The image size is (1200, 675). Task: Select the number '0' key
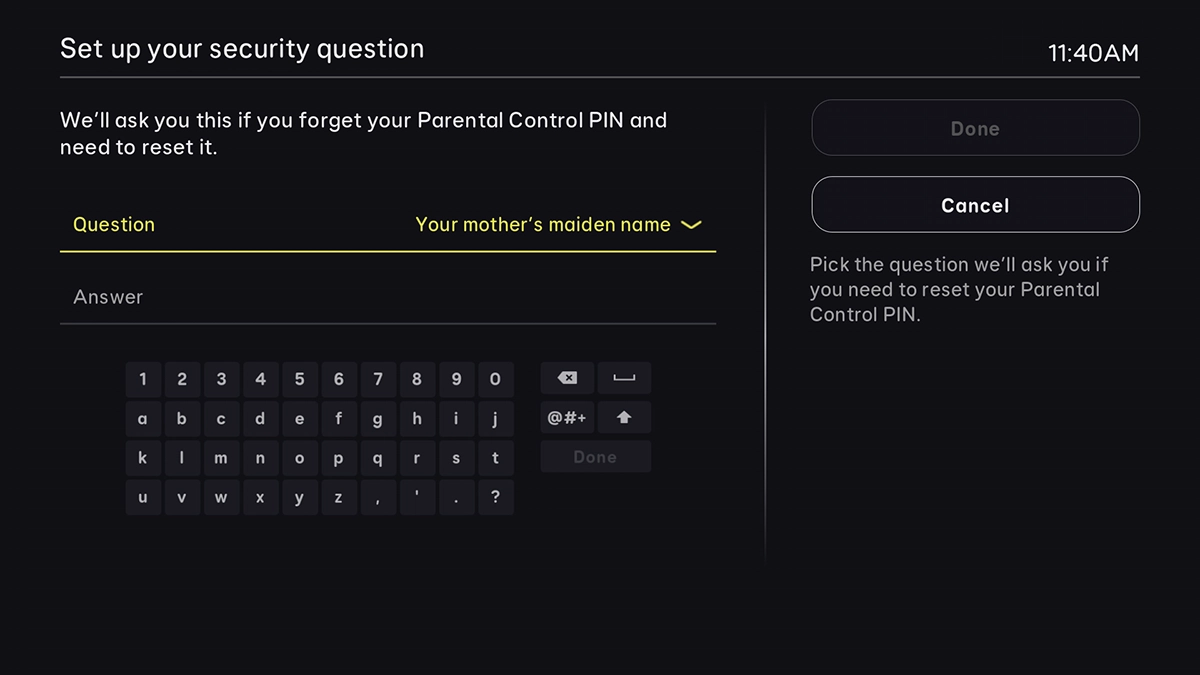[x=495, y=379]
